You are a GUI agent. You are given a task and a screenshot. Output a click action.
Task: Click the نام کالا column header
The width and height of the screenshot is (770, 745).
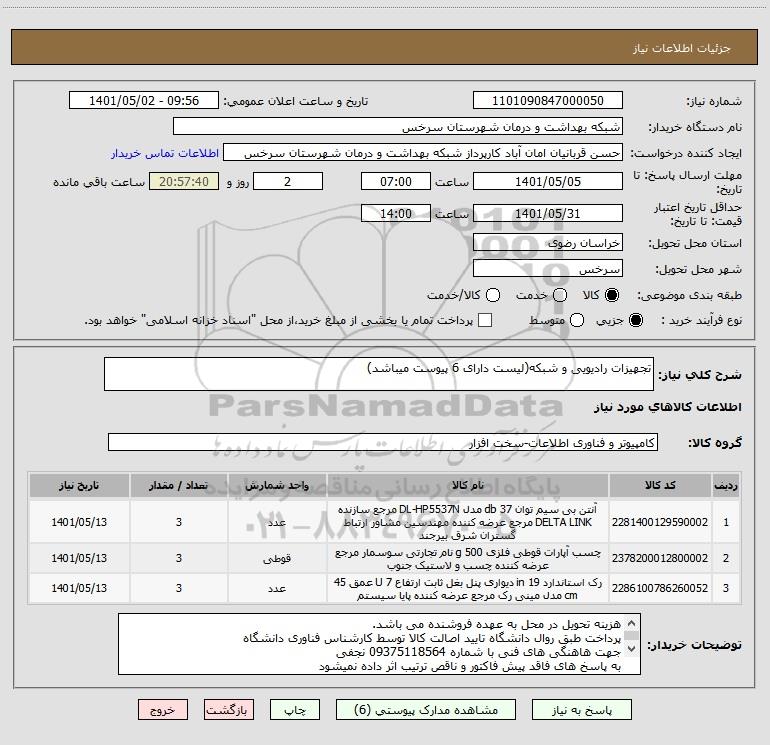coord(468,486)
